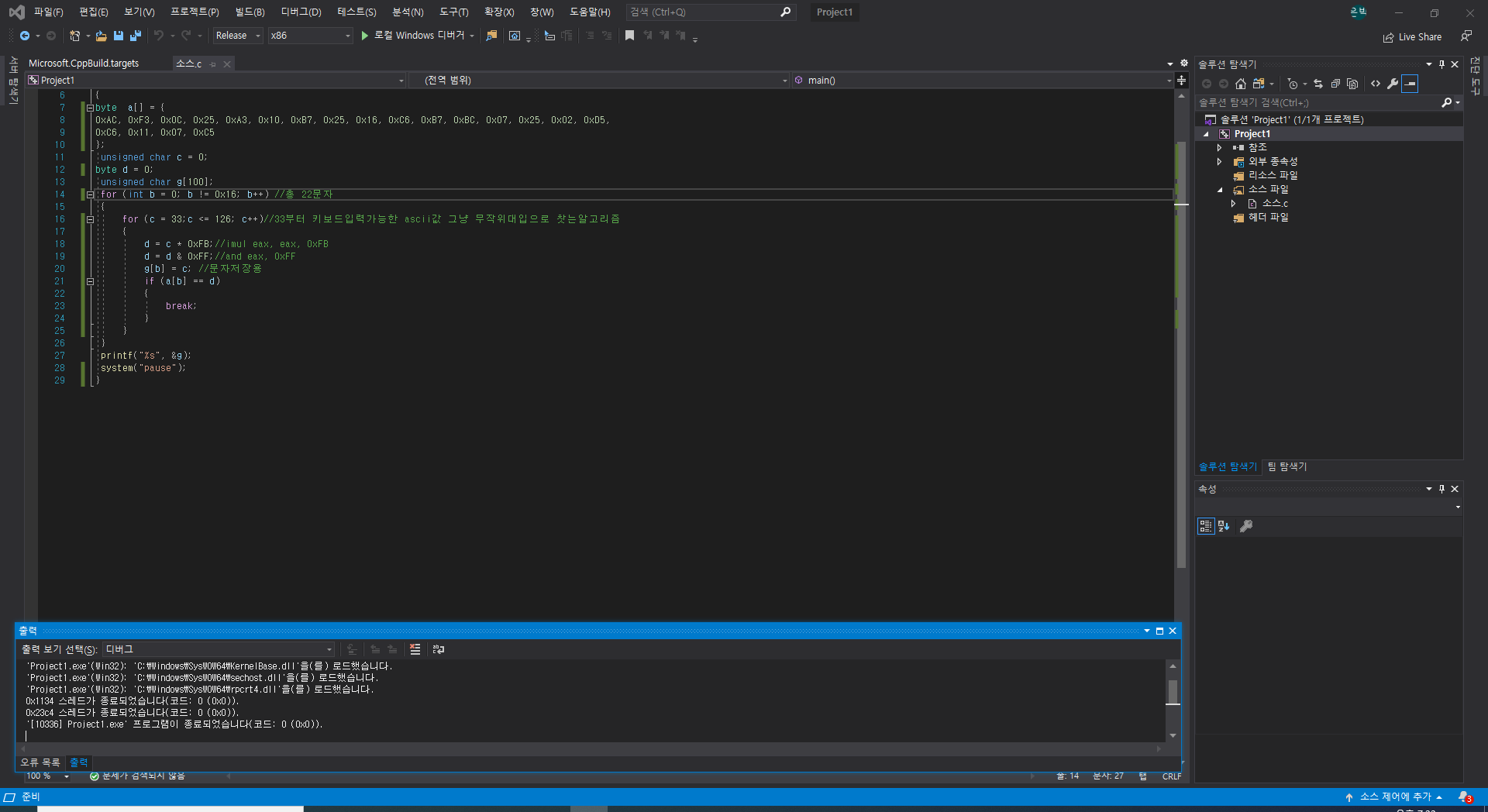The height and width of the screenshot is (812, 1488).
Task: Toggle word wrap in the Output window
Action: coord(439,649)
